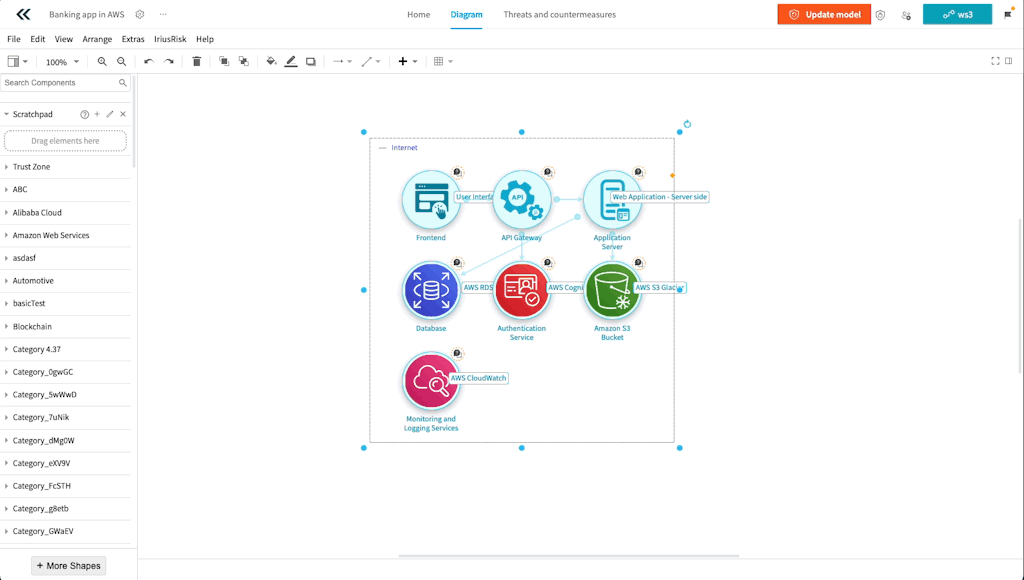The image size is (1024, 580).
Task: Delete selection with trash icon
Action: 197,61
